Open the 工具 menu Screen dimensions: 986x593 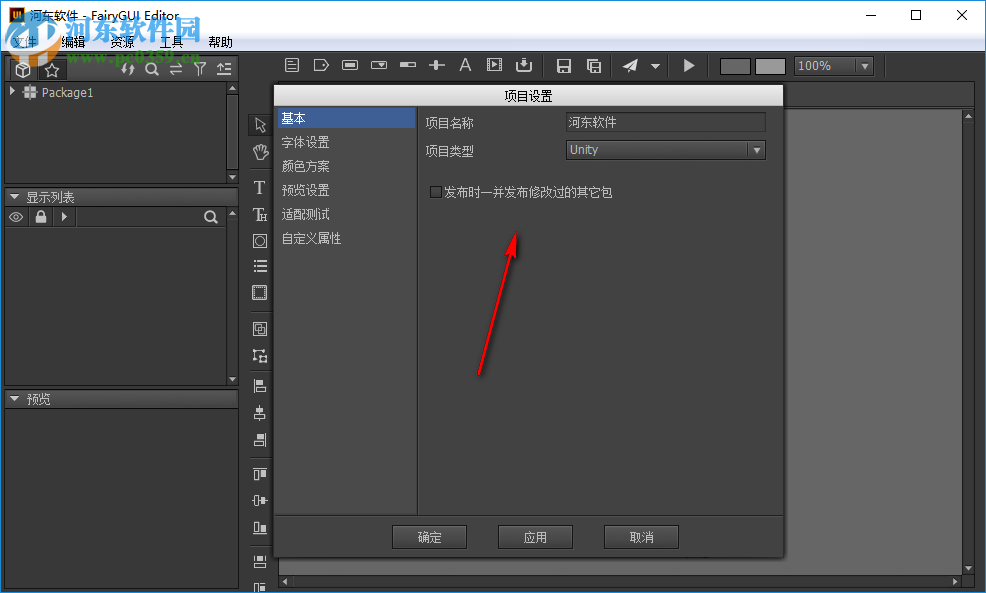coord(170,42)
